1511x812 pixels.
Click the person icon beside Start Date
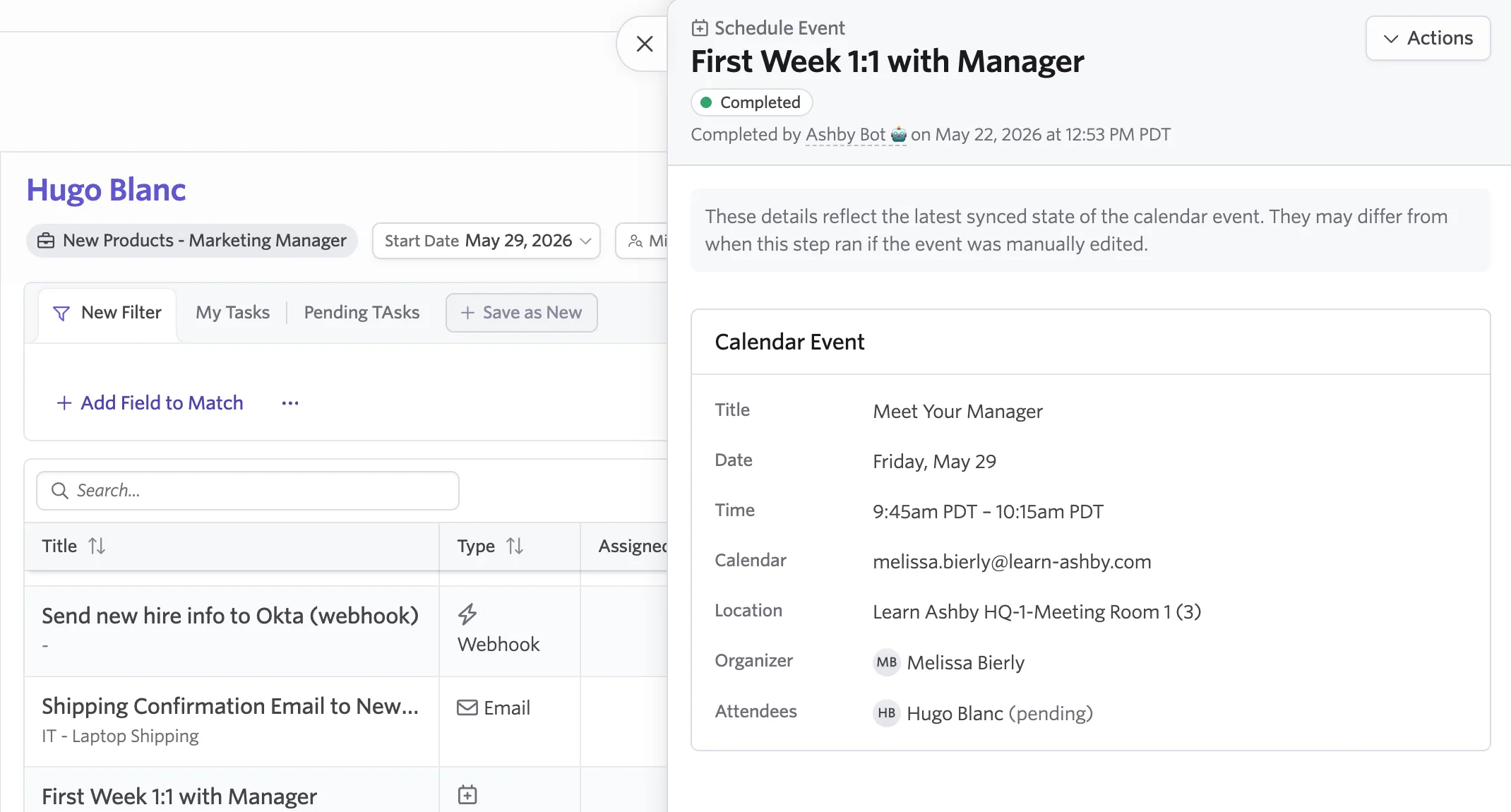[635, 241]
